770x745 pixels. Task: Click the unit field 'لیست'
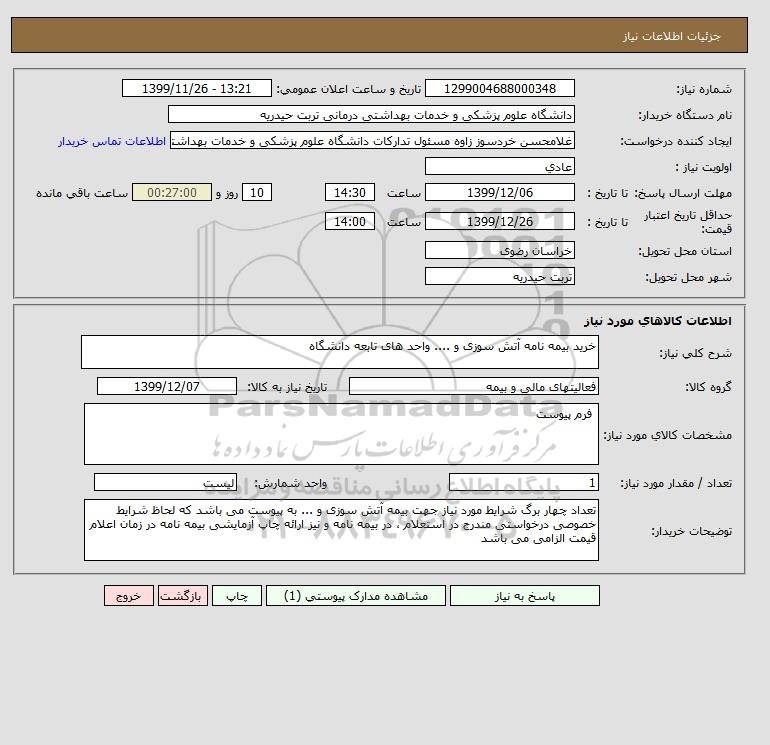(165, 482)
